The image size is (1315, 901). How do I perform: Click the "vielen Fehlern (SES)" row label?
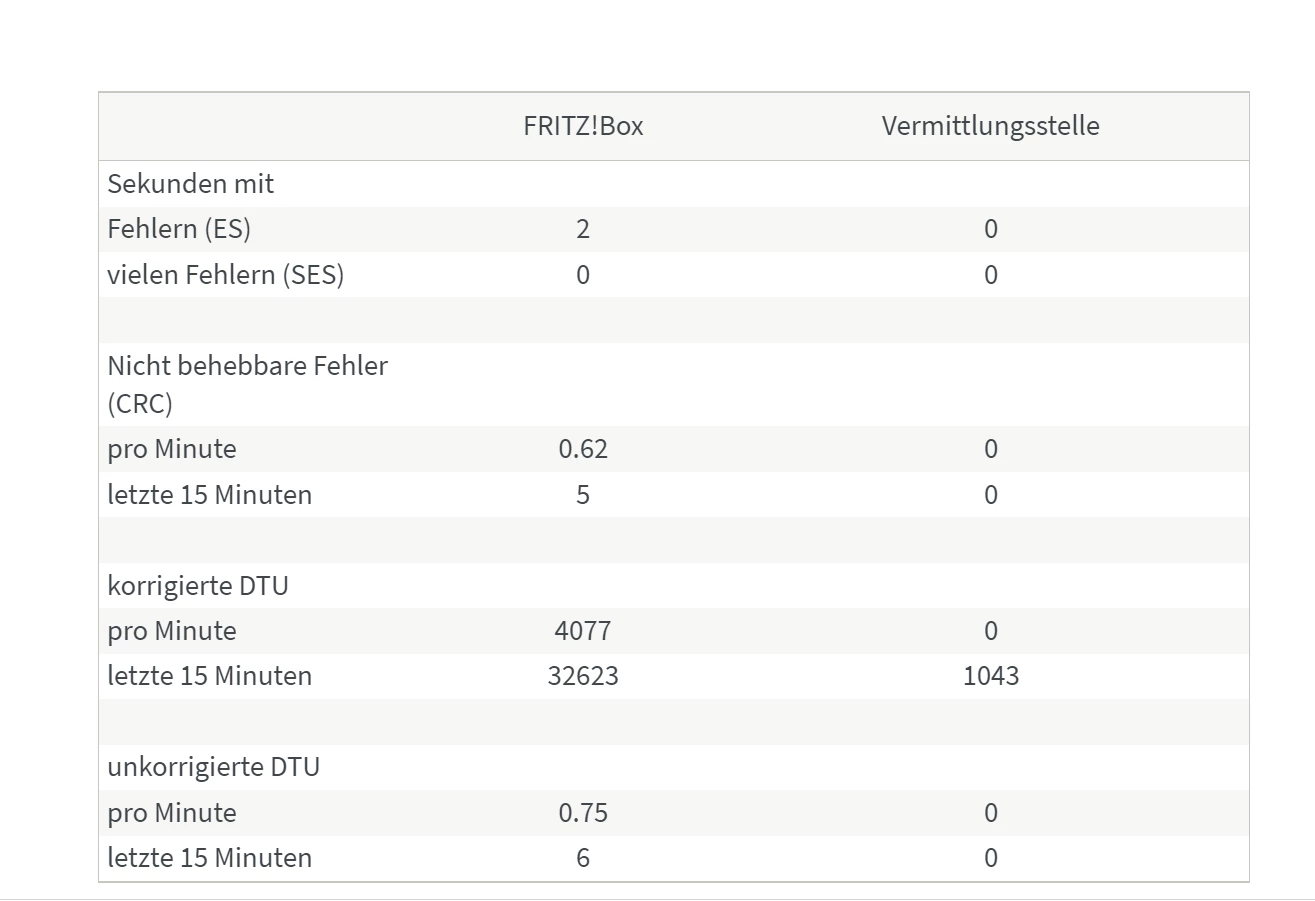[x=226, y=275]
